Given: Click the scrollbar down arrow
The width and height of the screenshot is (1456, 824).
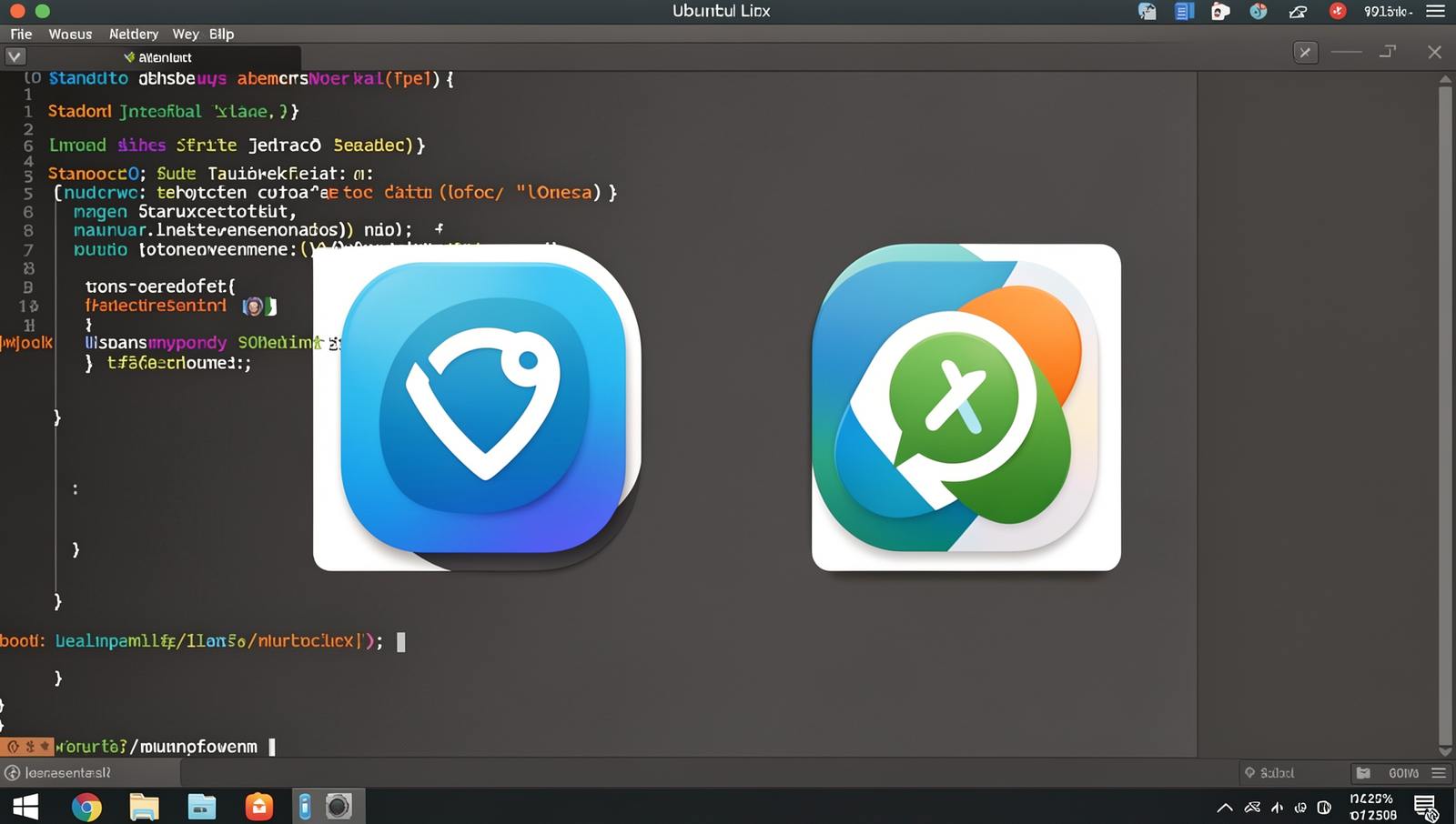Looking at the screenshot, I should click(1445, 751).
